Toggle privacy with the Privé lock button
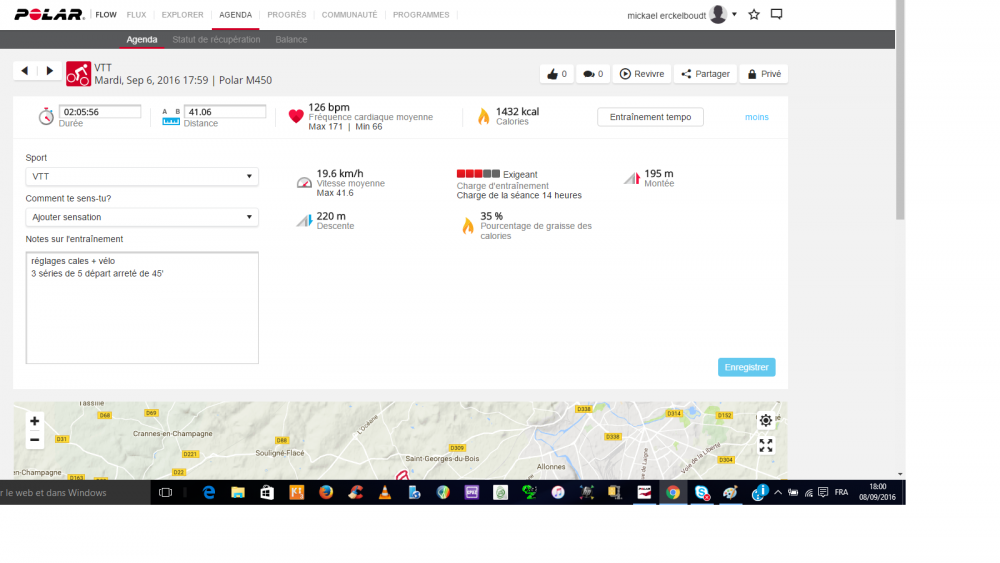Screen dimensions: 1000x563 (763, 74)
